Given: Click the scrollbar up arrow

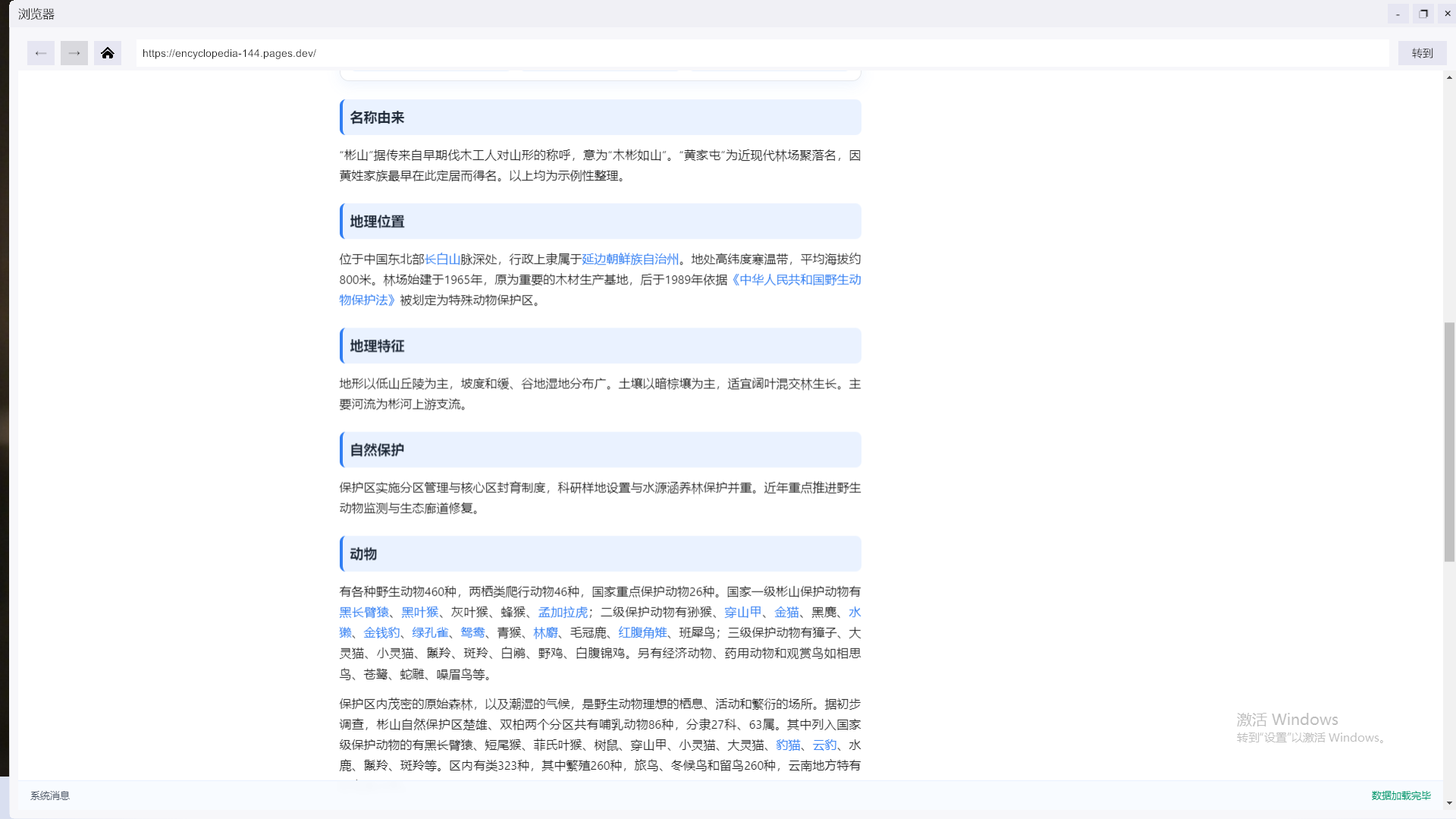Looking at the screenshot, I should pyautogui.click(x=1449, y=77).
